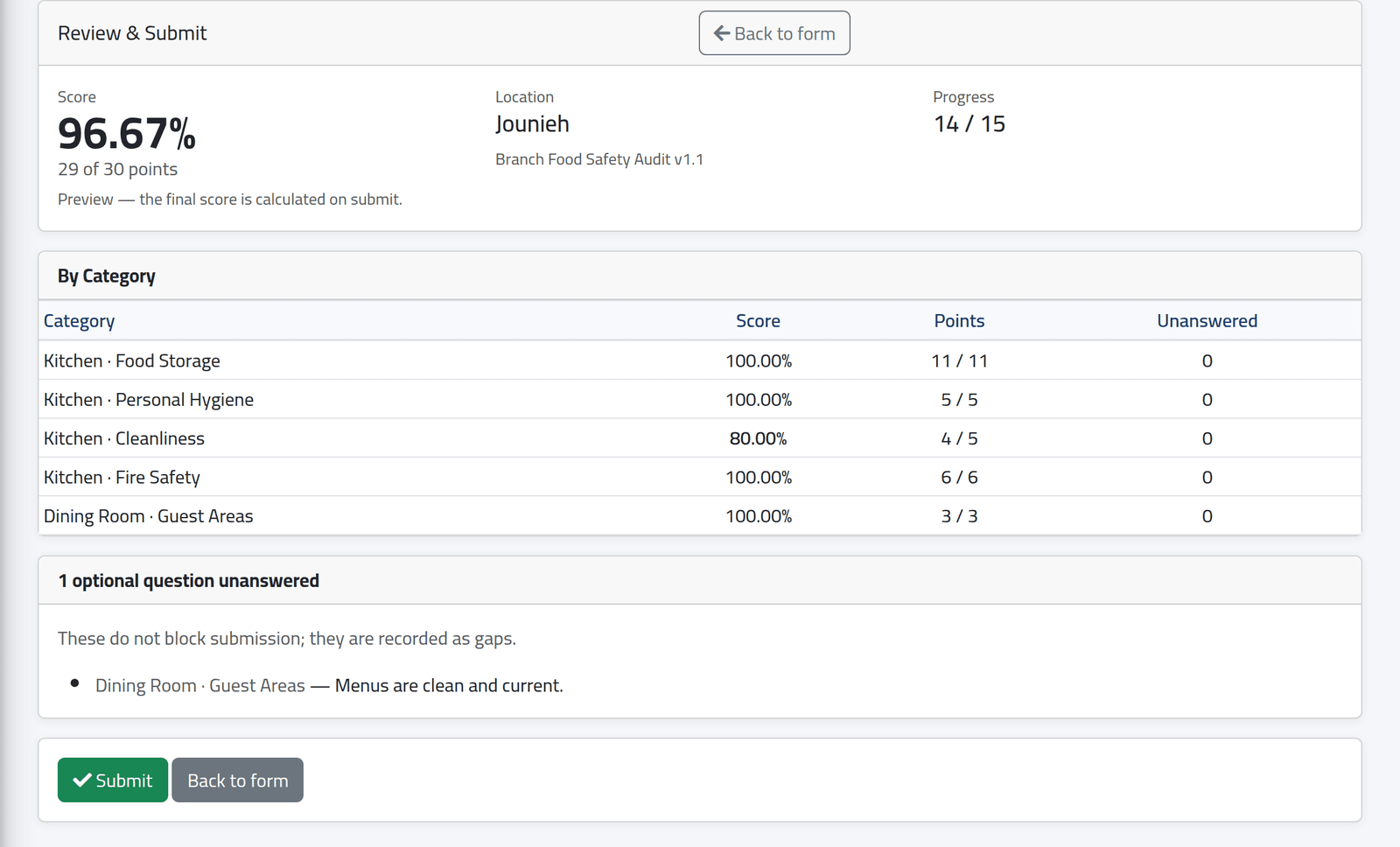Click the By Category section heading
1400x847 pixels.
(107, 276)
